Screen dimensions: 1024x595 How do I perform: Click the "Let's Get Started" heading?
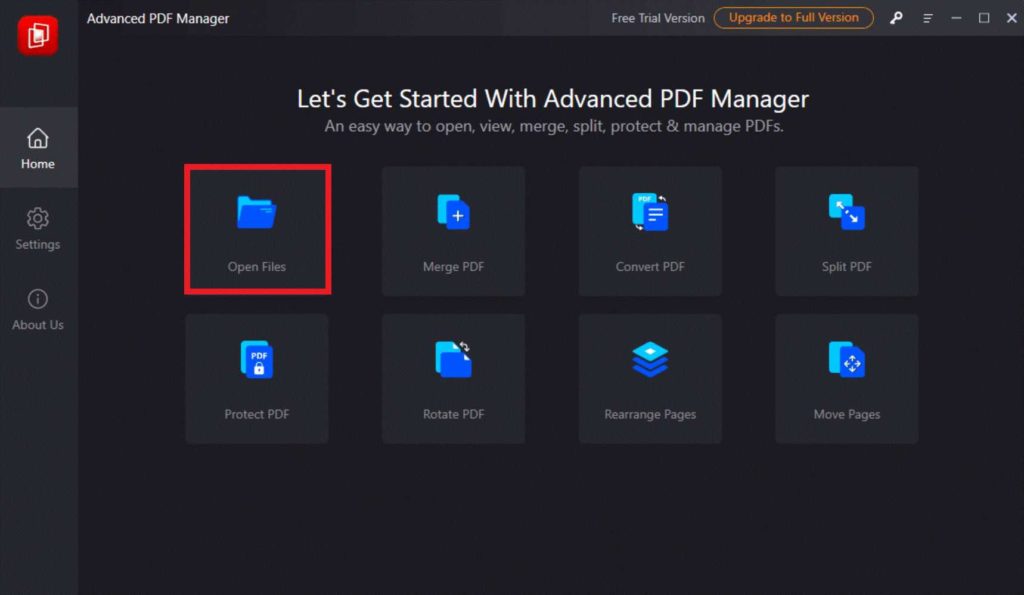click(552, 99)
